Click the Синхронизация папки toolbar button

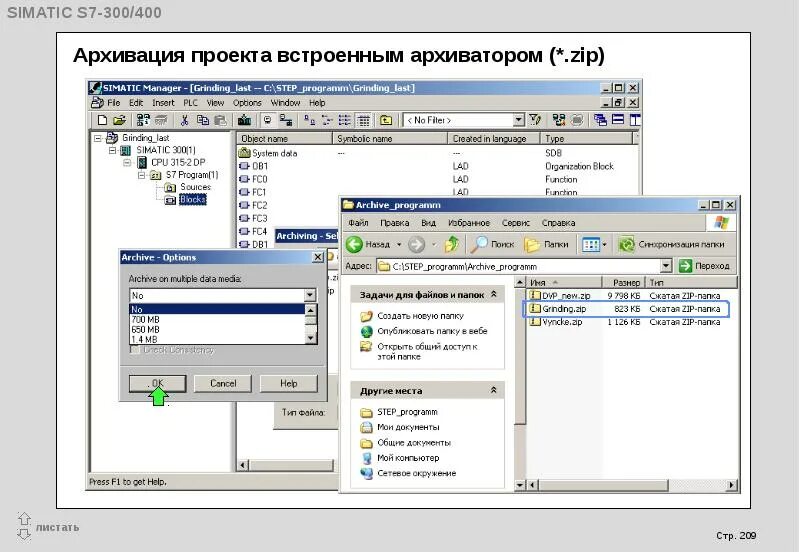(x=671, y=245)
